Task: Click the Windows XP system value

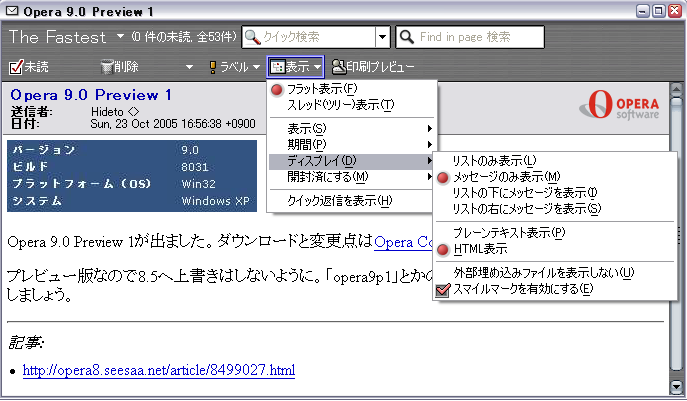Action: click(215, 201)
